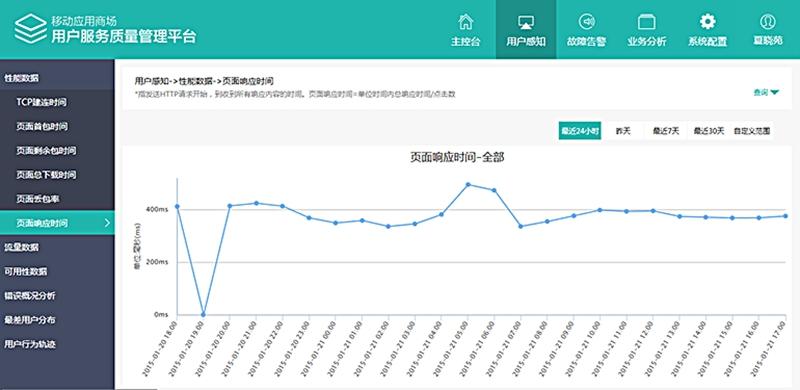Expand 性能数据 sidebar section
This screenshot has height=390, width=800.
click(x=57, y=78)
